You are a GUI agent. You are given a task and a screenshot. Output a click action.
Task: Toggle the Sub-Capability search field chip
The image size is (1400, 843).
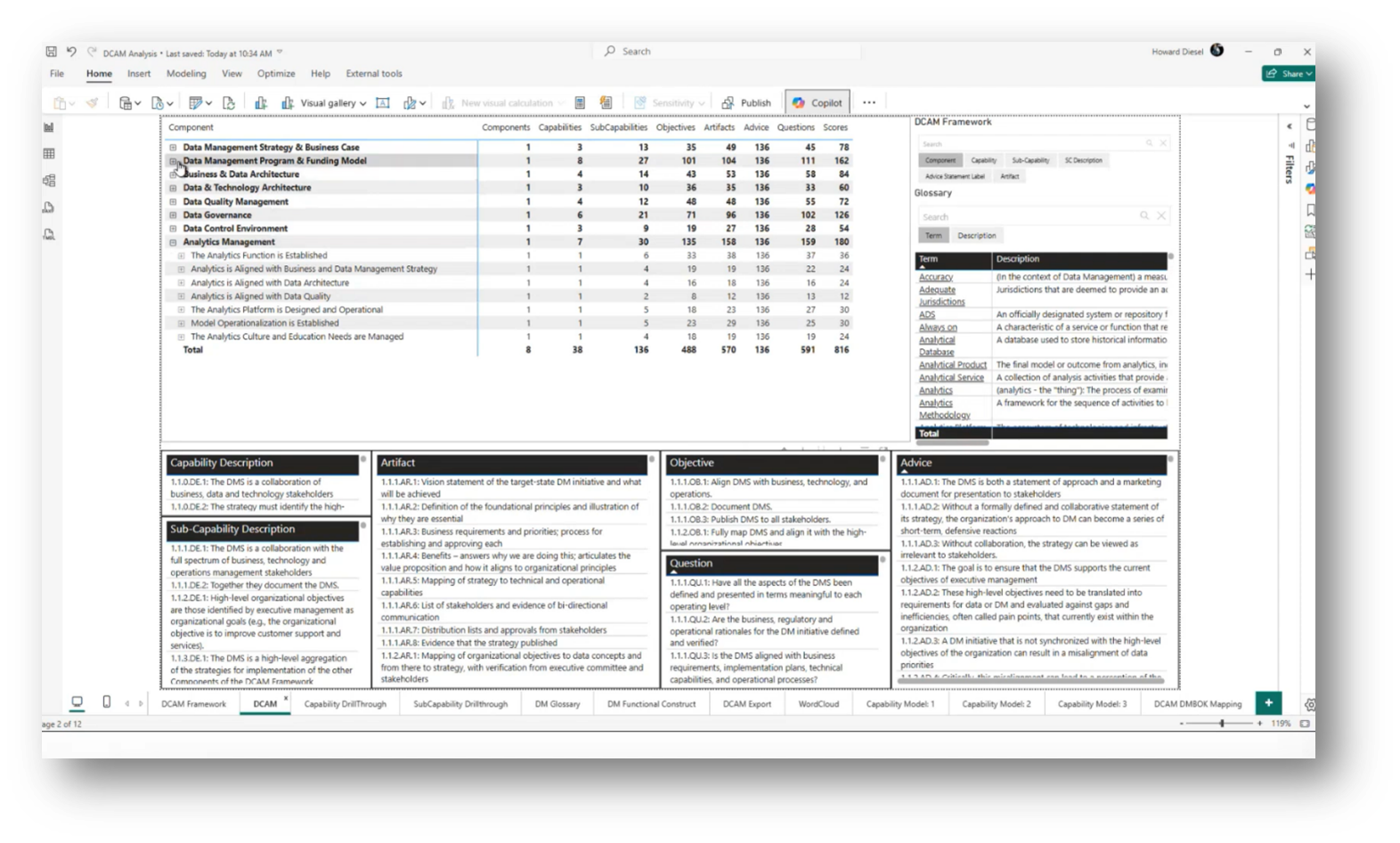coord(1030,160)
